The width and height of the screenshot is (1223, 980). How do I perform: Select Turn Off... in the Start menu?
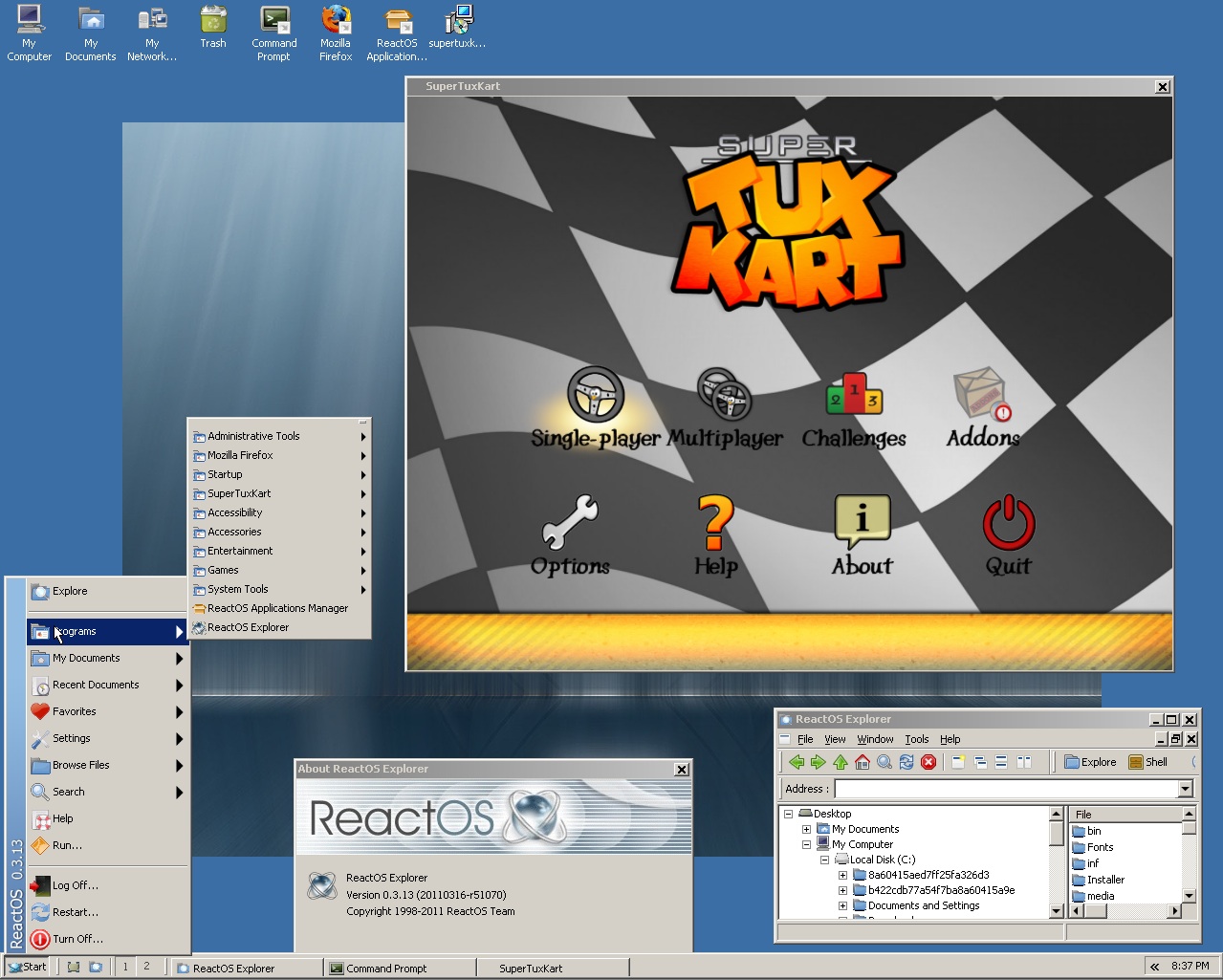pos(108,939)
